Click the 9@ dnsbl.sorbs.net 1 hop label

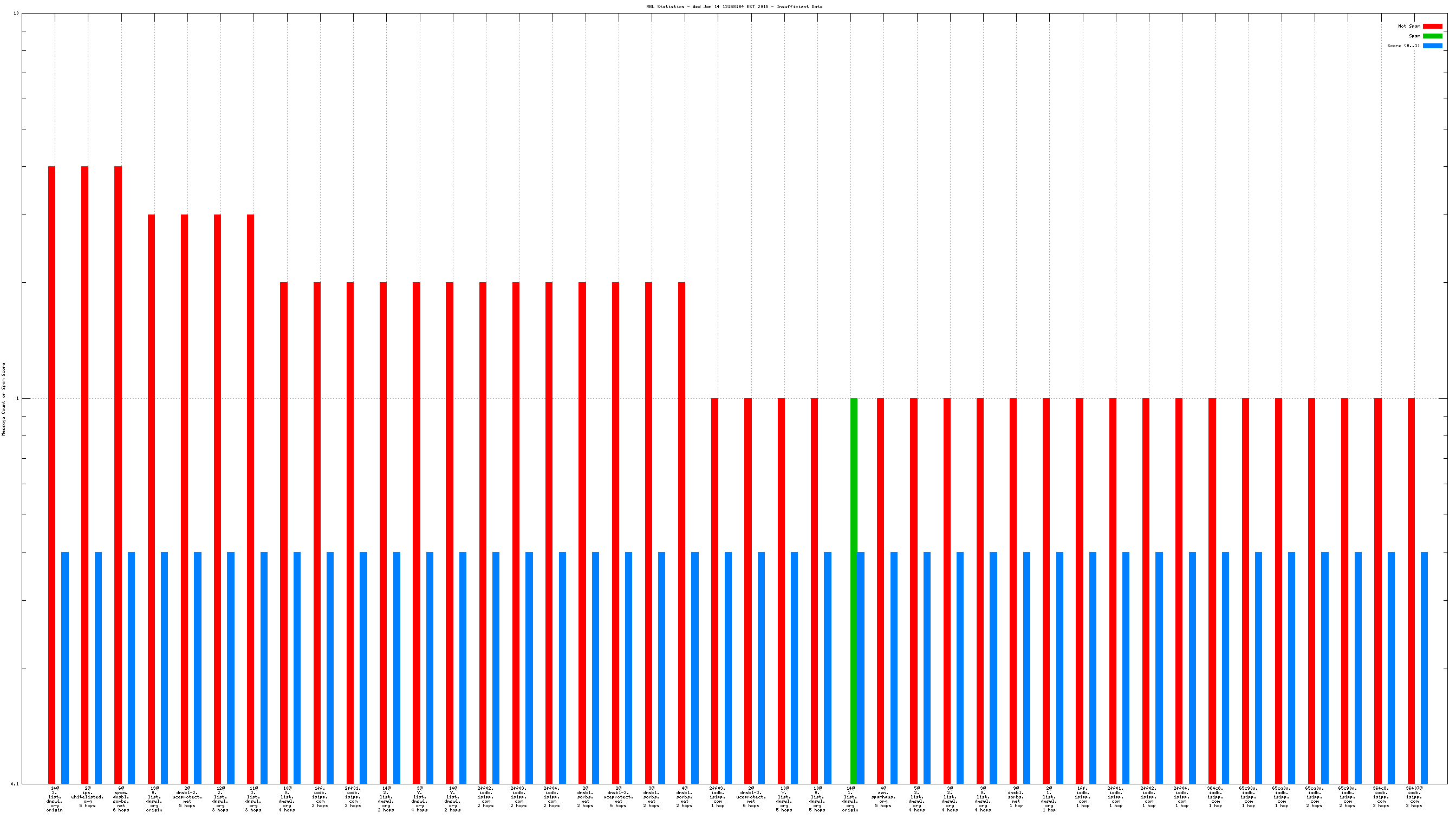(1016, 796)
